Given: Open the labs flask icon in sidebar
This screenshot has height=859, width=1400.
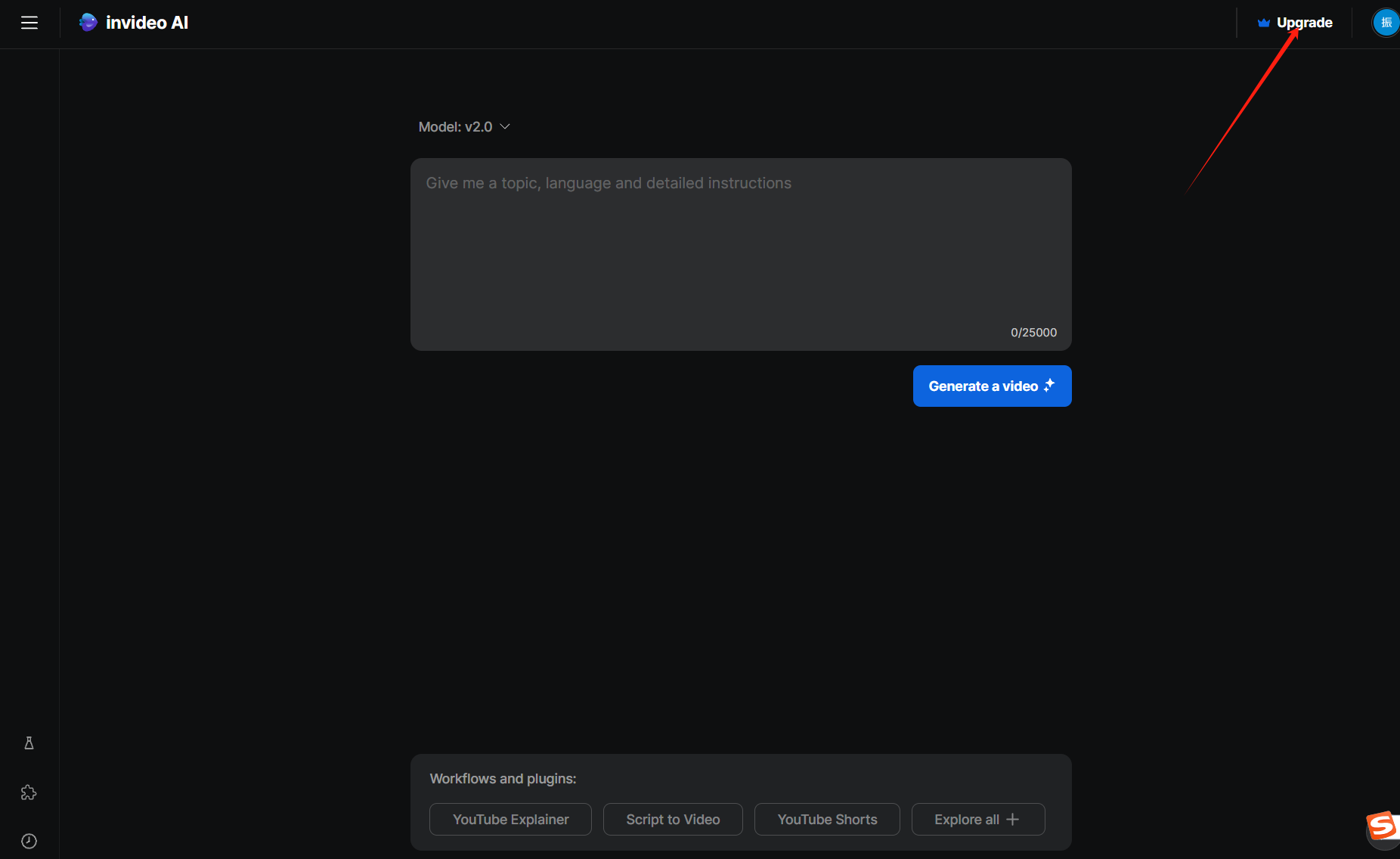Looking at the screenshot, I should tap(29, 743).
